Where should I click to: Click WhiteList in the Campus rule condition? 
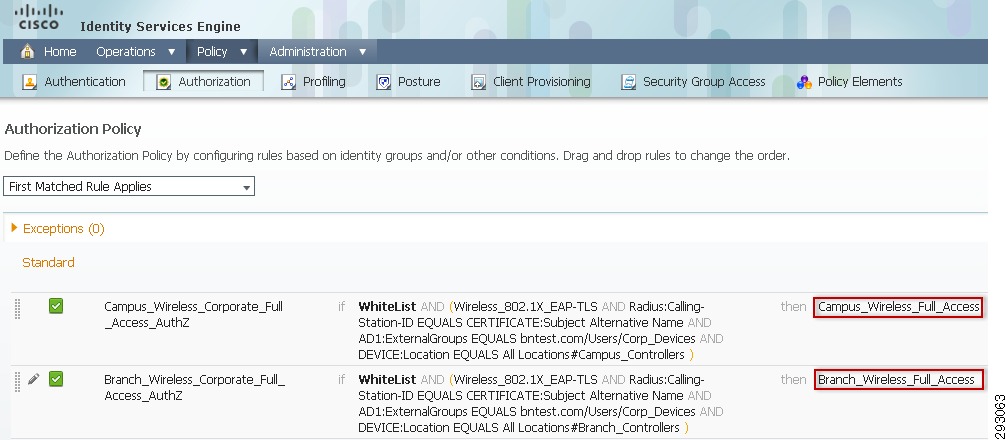click(x=387, y=307)
